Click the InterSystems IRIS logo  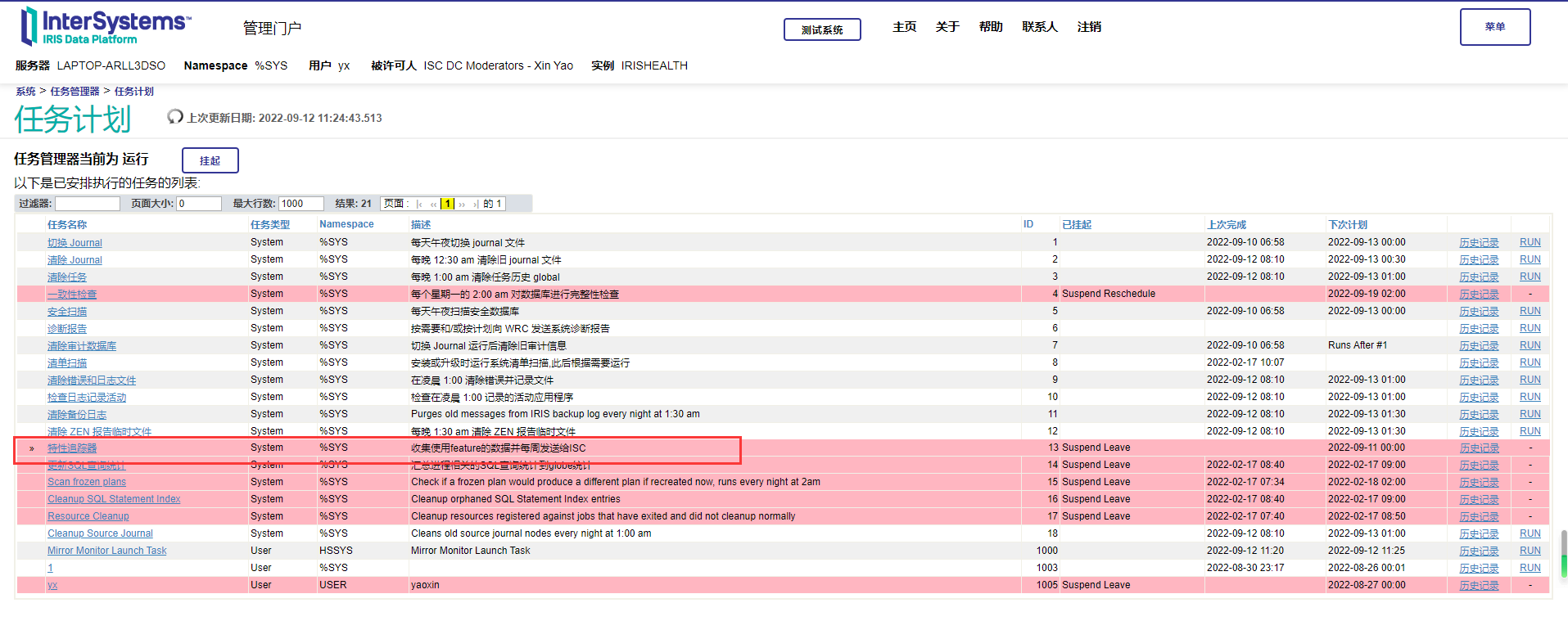tap(105, 26)
